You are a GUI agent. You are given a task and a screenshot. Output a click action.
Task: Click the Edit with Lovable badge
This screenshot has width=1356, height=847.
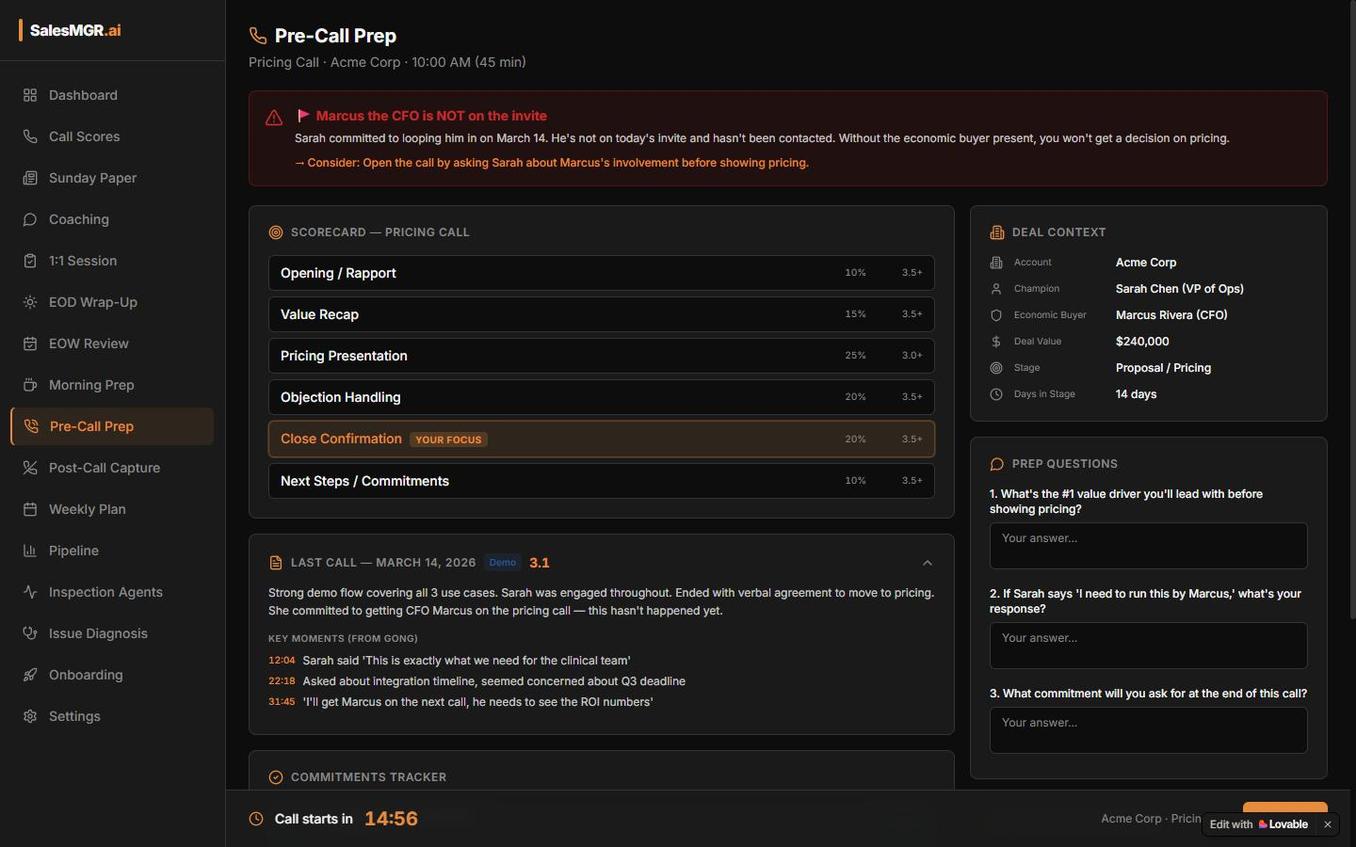click(x=1259, y=825)
